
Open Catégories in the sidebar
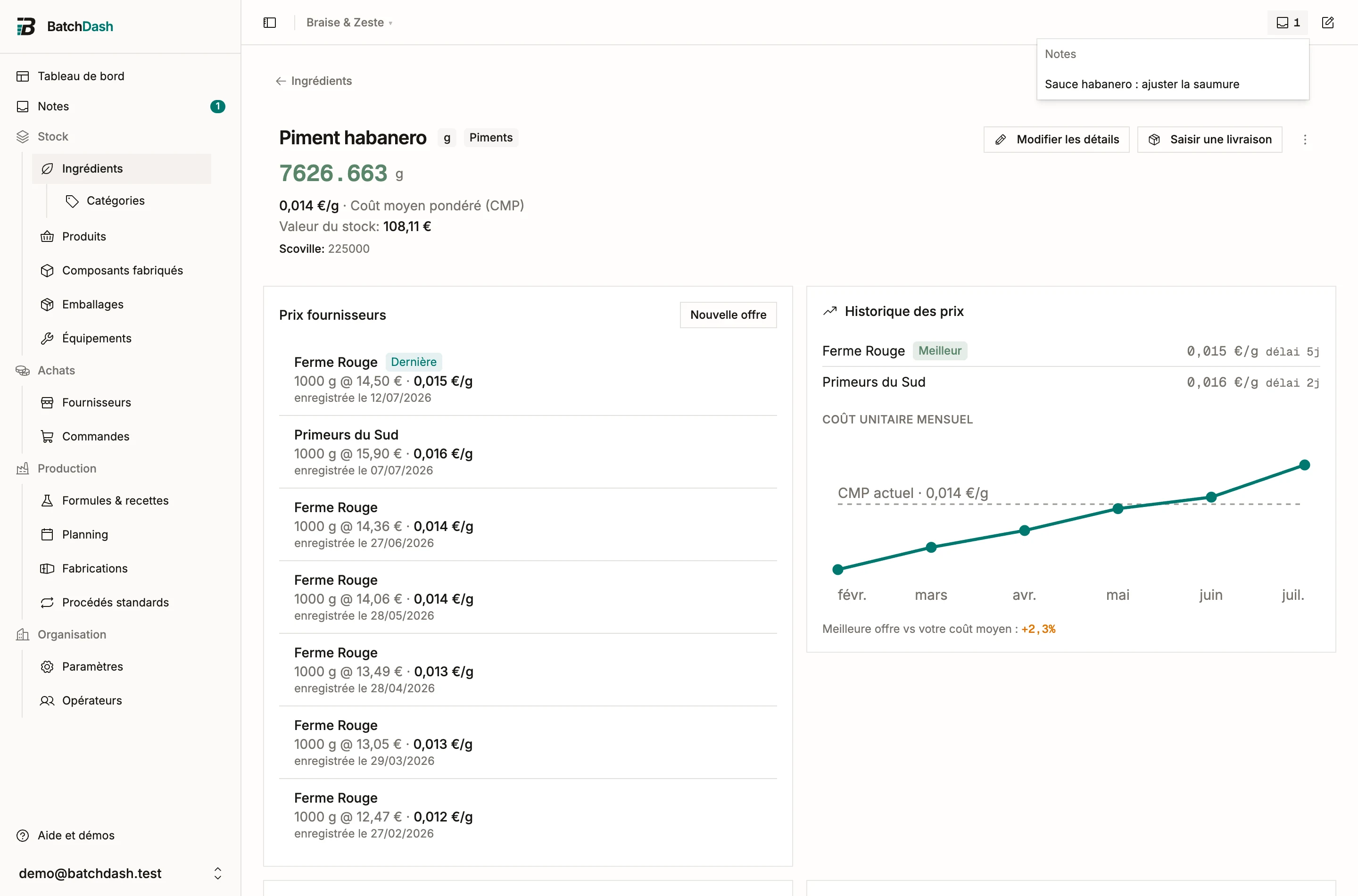click(x=116, y=200)
